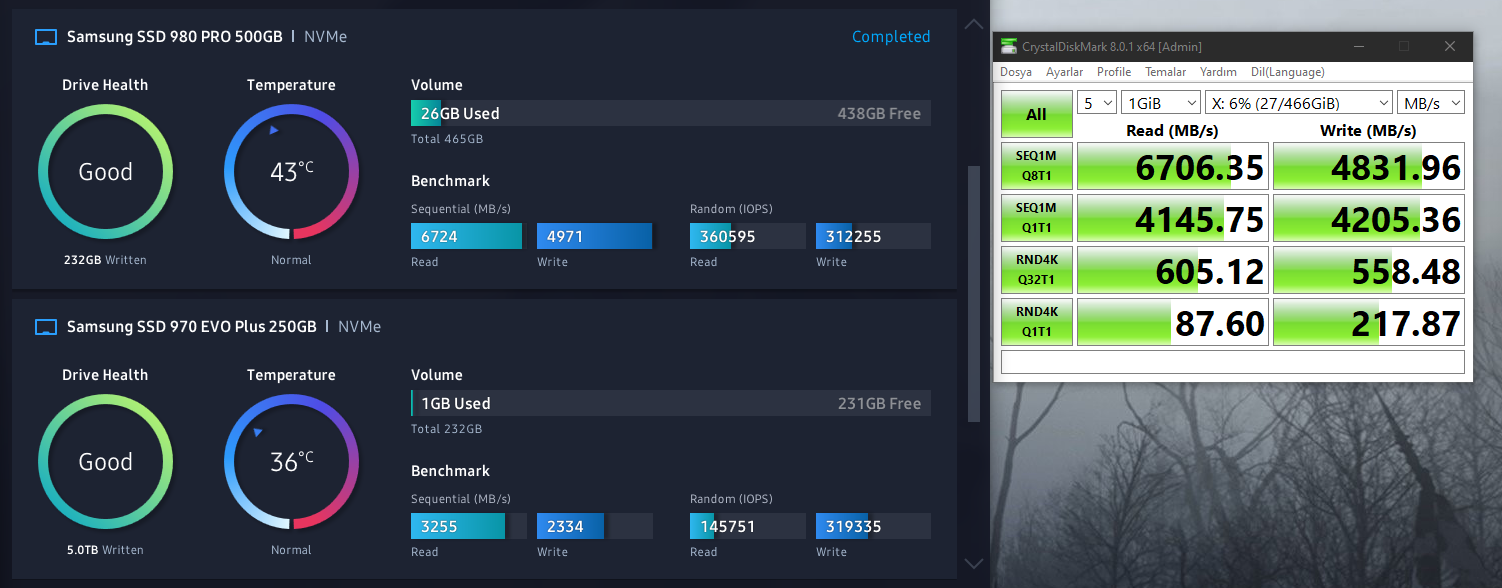Open the Profile menu in CrystalDiskMark
Viewport: 1502px width, 588px height.
click(1114, 72)
